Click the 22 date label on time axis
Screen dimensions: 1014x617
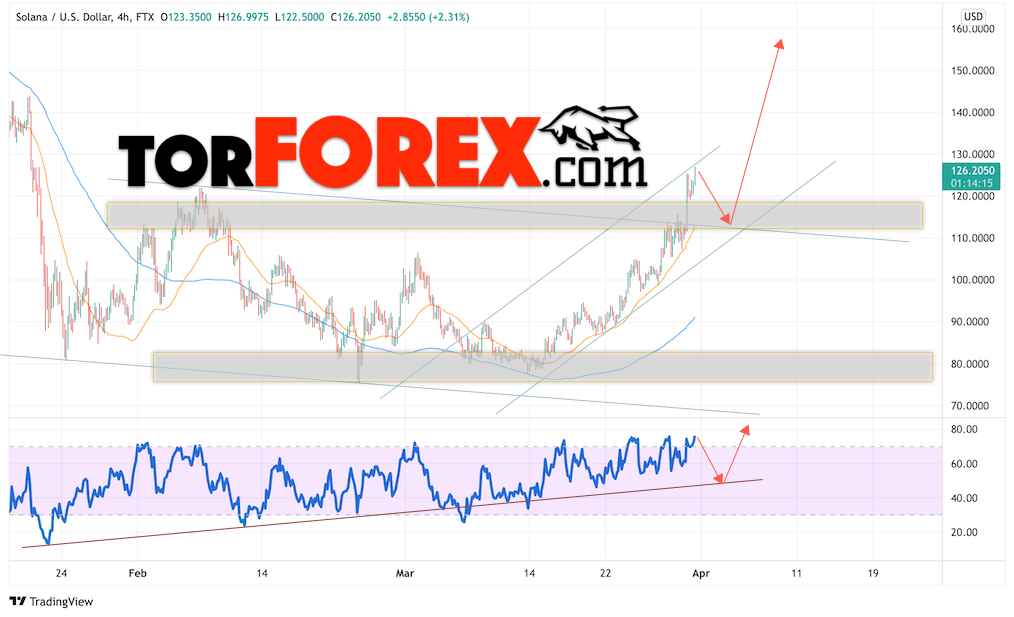605,573
